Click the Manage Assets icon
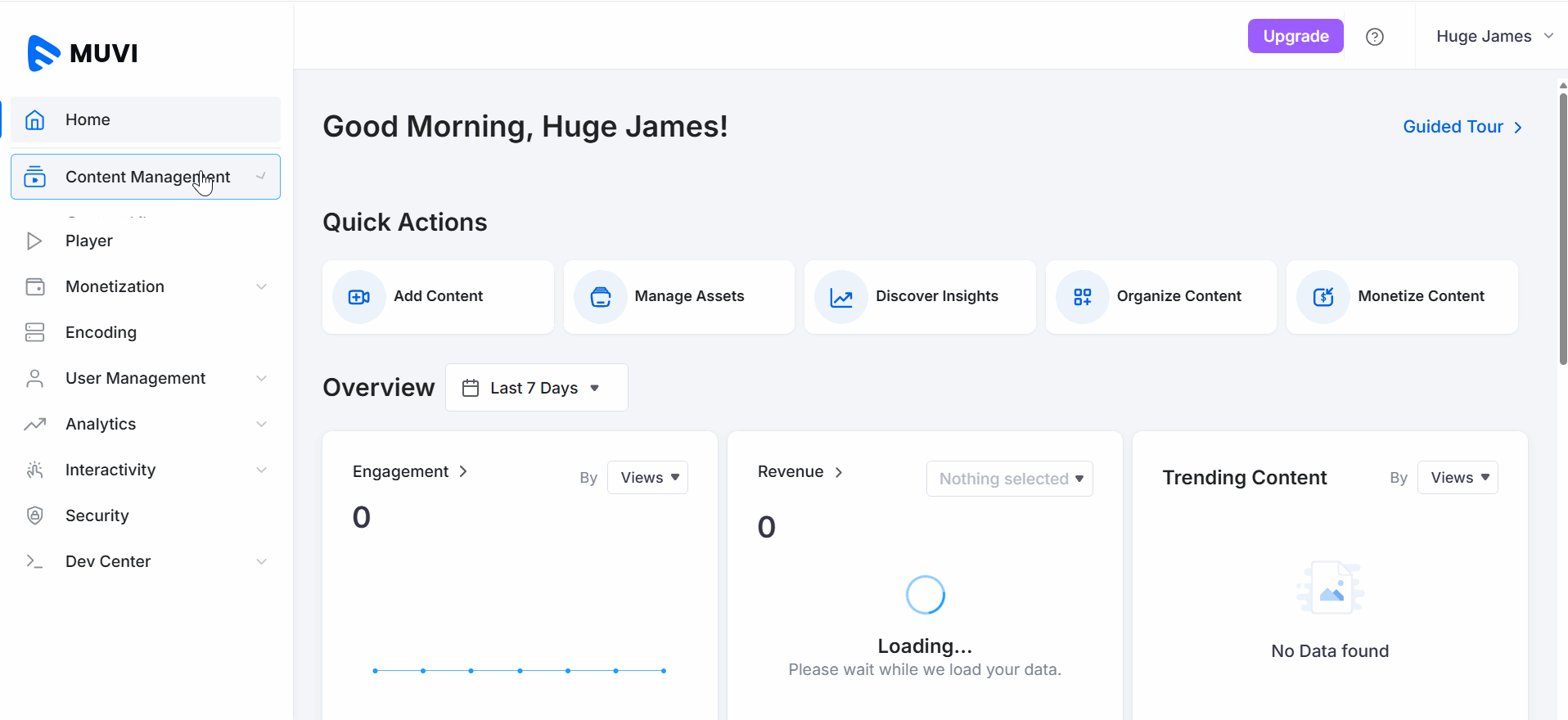 pyautogui.click(x=601, y=297)
